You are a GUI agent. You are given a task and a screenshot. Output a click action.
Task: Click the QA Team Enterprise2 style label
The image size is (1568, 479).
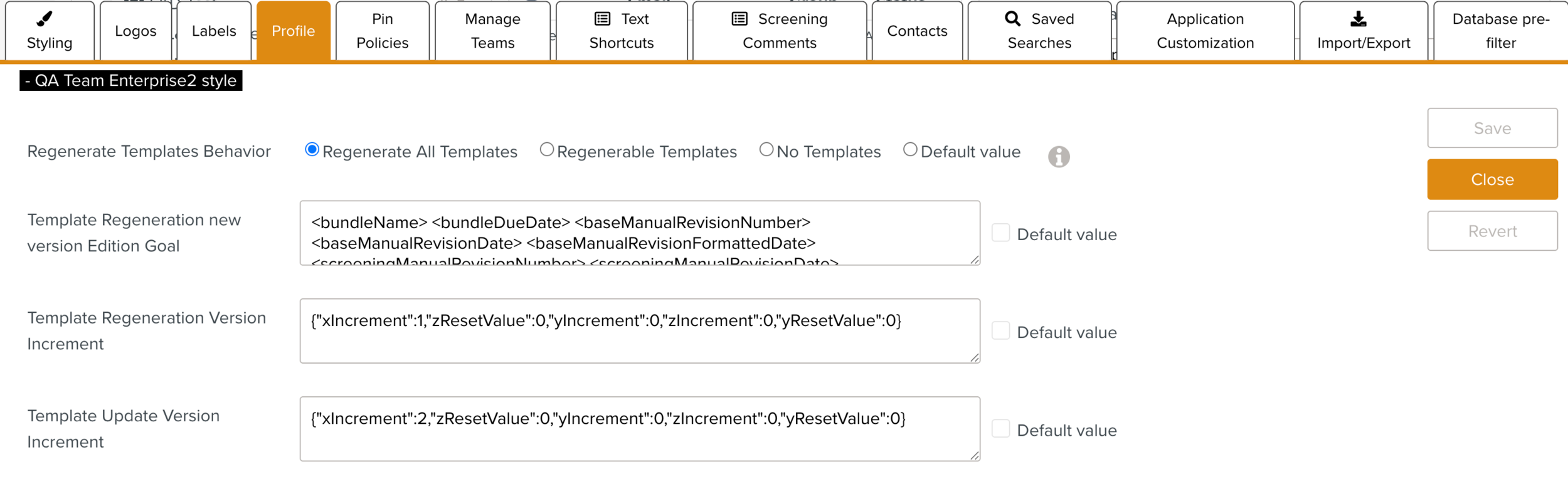click(x=131, y=80)
